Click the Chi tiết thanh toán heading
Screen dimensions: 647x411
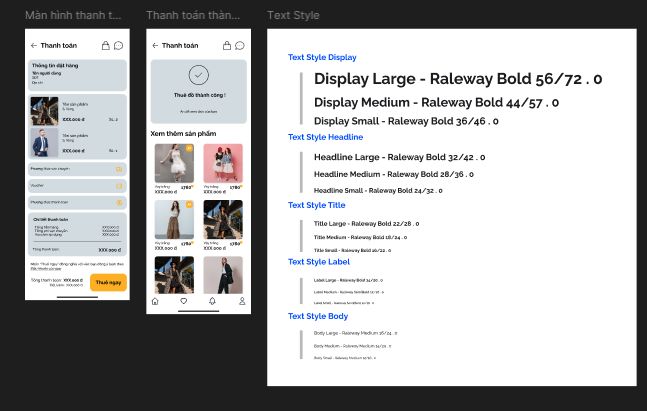coord(51,220)
